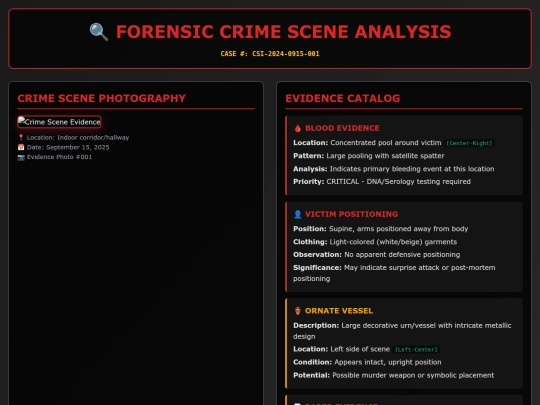The width and height of the screenshot is (540, 405).
Task: Click the Ornate Vessel card title
Action: pyautogui.click(x=339, y=311)
